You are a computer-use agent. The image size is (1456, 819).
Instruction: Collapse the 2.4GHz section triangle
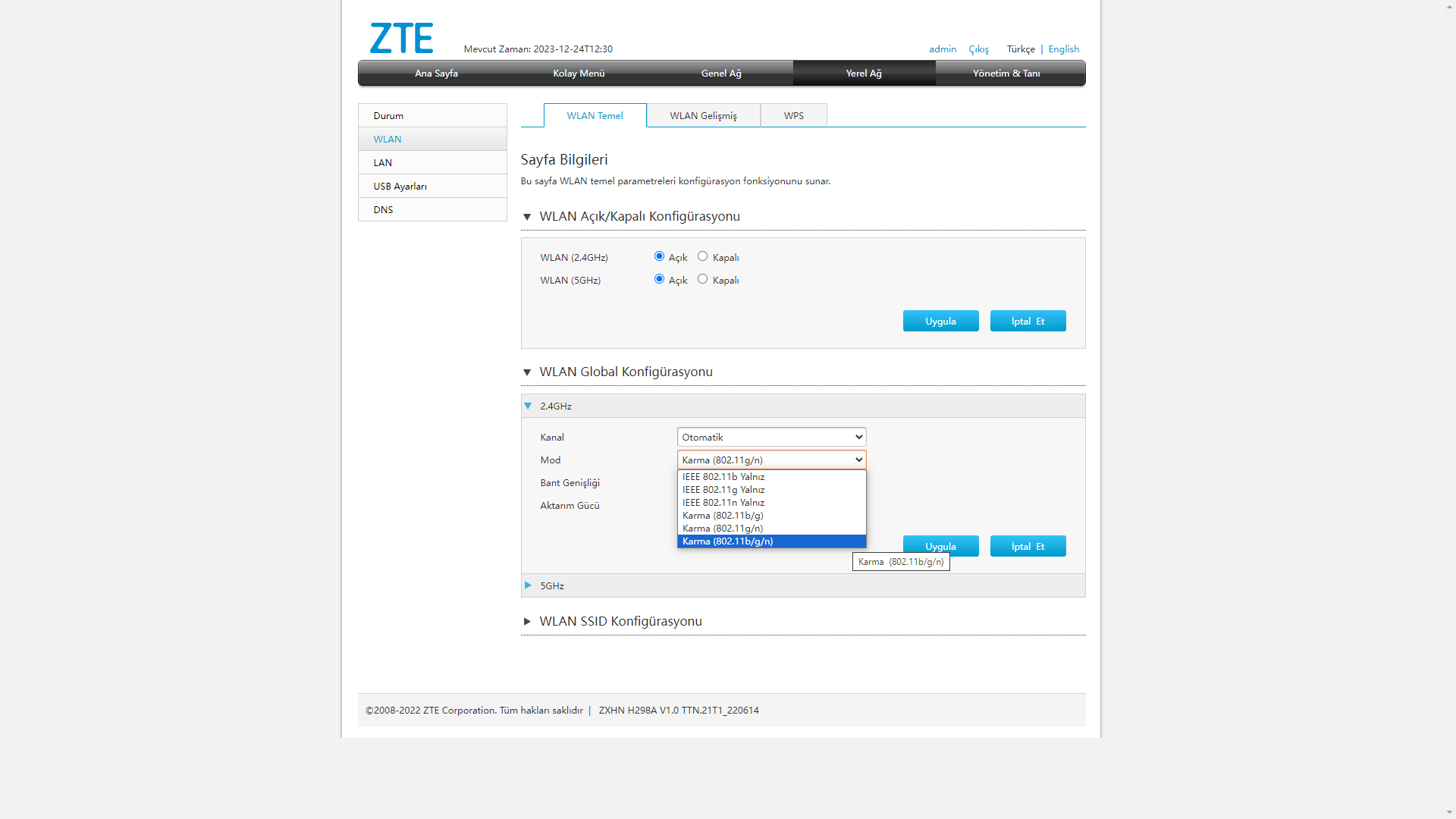[x=528, y=406]
